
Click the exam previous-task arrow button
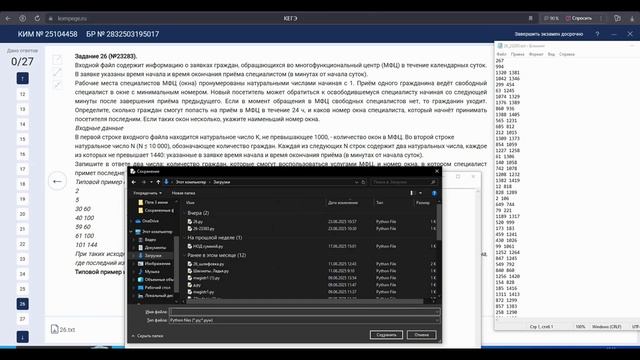point(58,181)
